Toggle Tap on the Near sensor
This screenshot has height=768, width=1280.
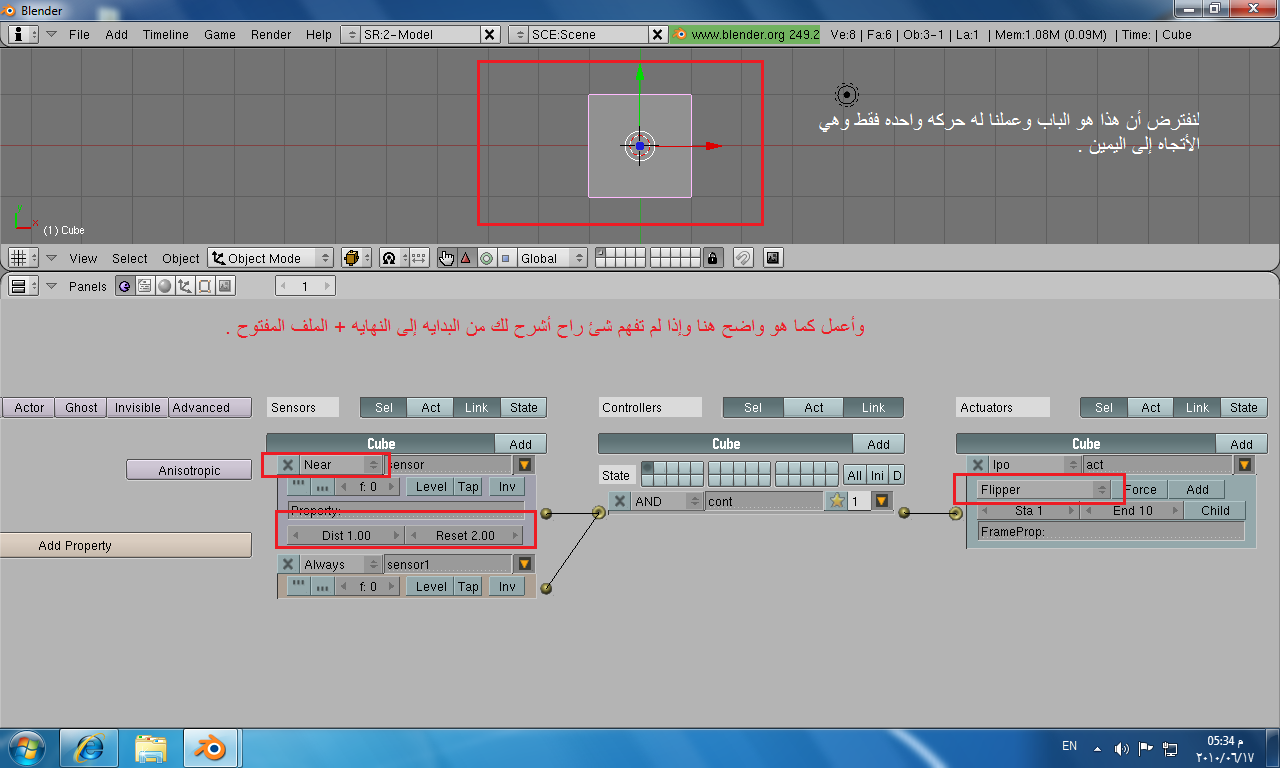click(x=468, y=487)
